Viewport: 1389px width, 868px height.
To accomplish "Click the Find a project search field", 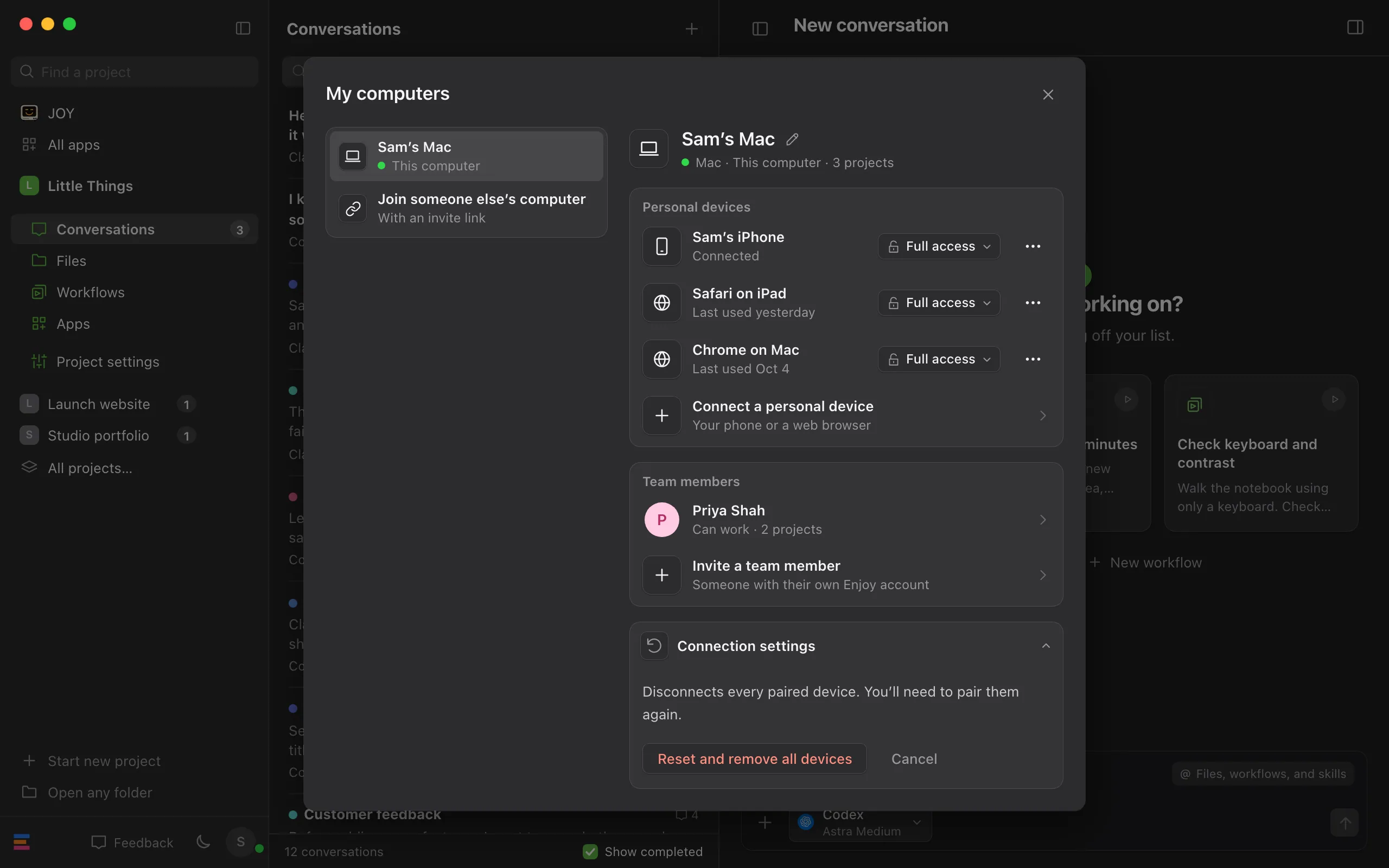I will [135, 72].
